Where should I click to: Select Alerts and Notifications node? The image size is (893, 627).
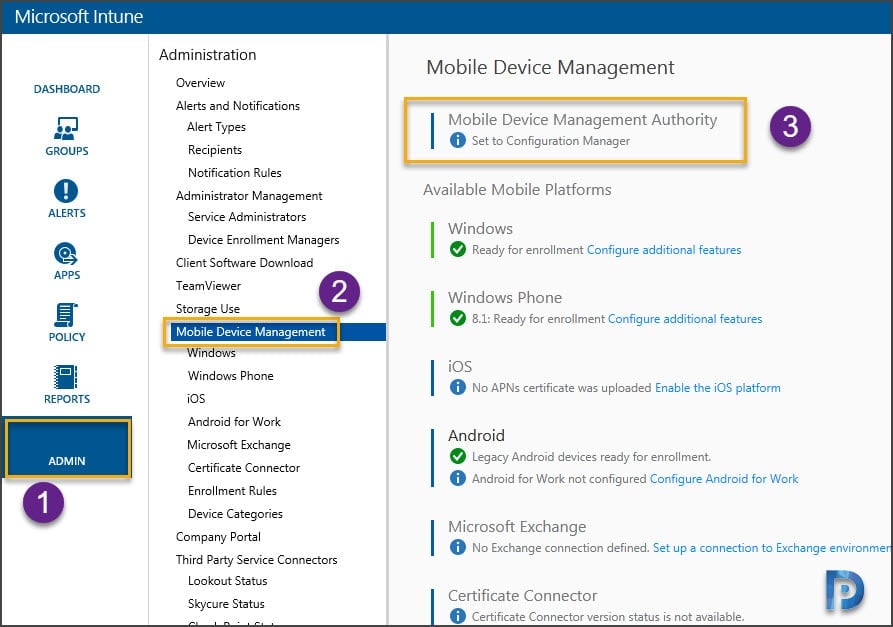click(237, 105)
